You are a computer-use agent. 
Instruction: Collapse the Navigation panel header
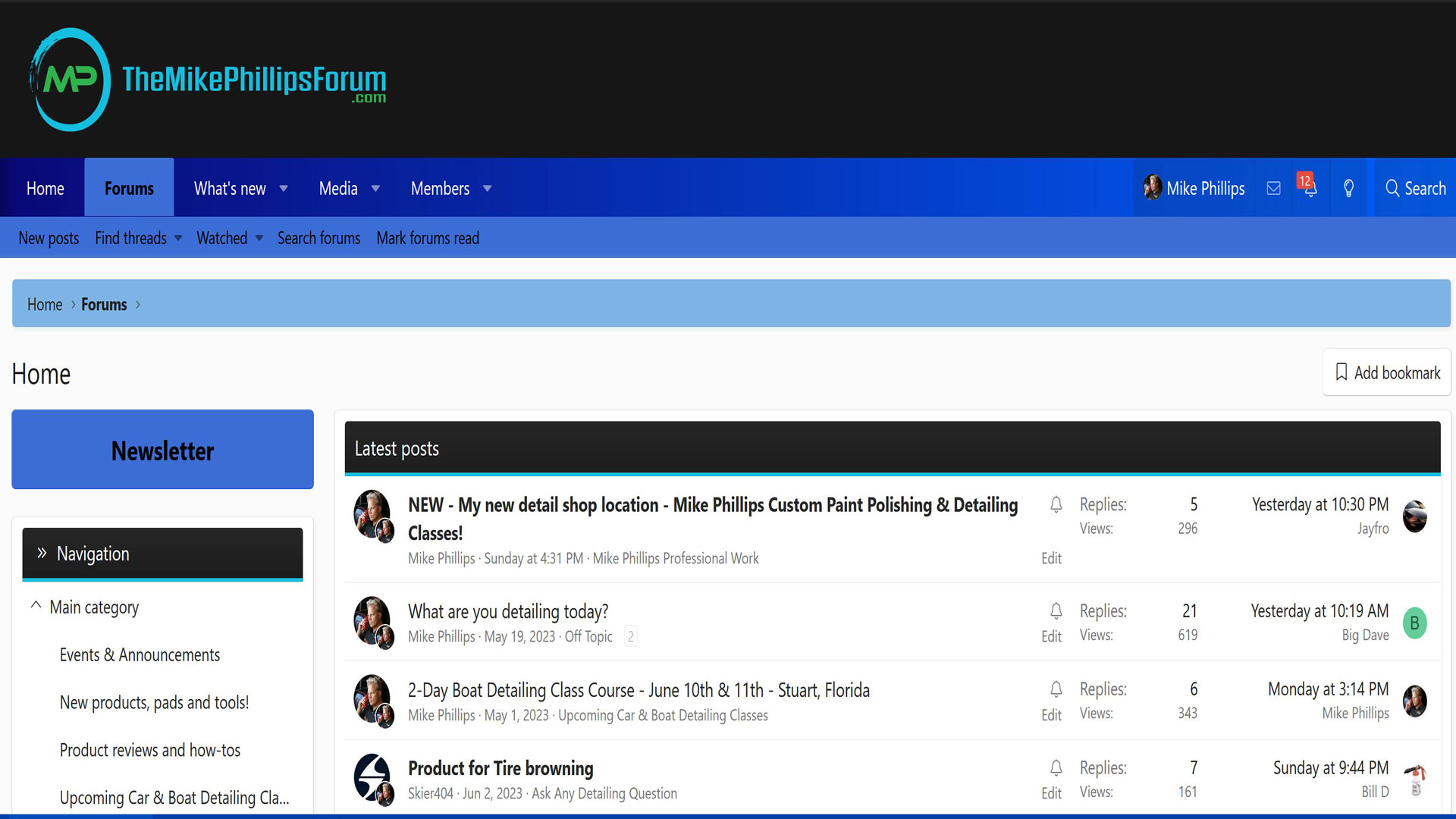(x=162, y=554)
